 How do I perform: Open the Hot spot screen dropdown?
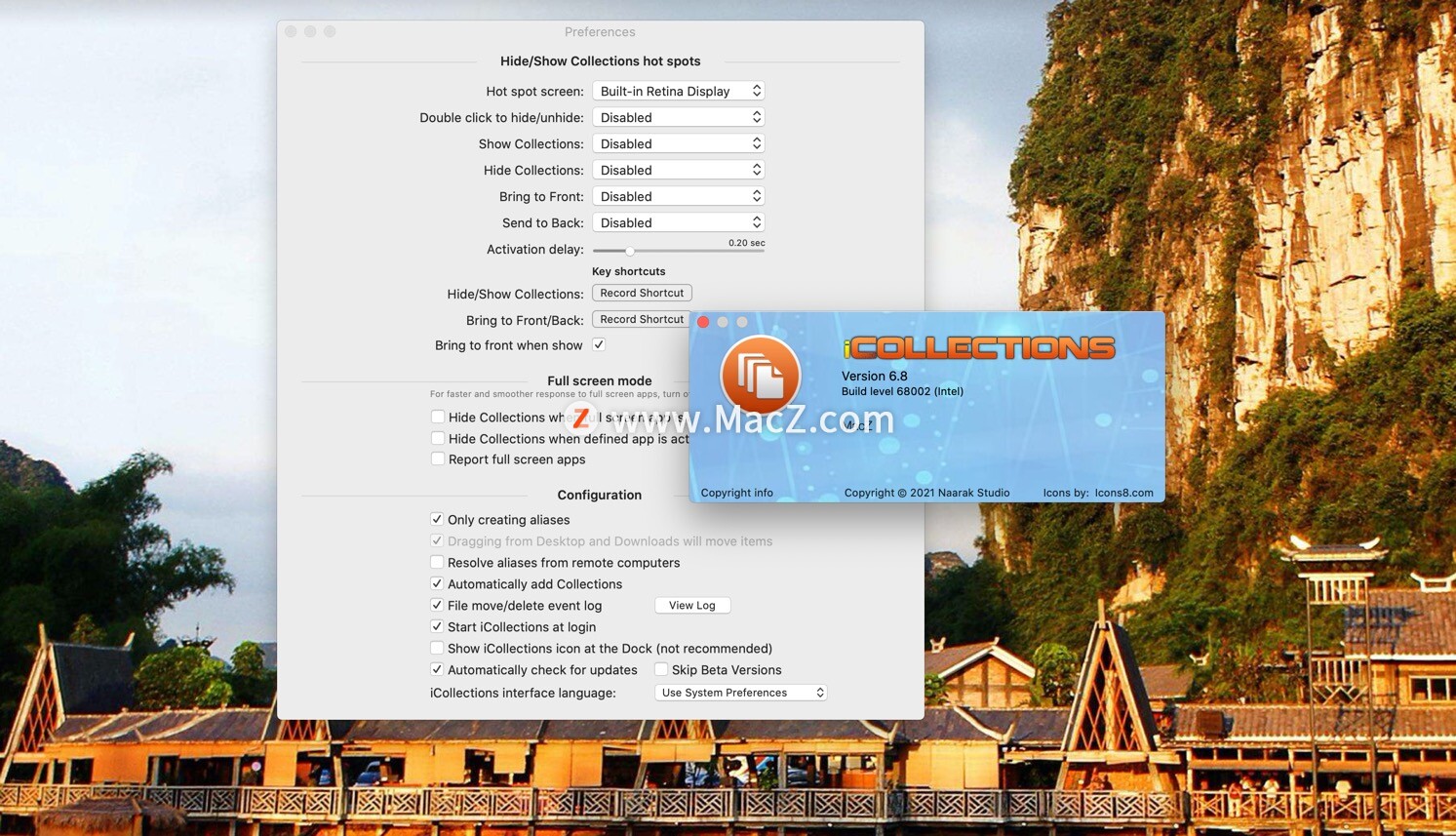(x=678, y=91)
